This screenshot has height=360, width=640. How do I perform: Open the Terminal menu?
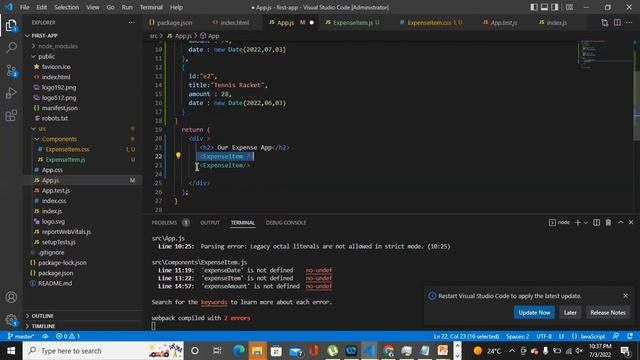pos(151,7)
